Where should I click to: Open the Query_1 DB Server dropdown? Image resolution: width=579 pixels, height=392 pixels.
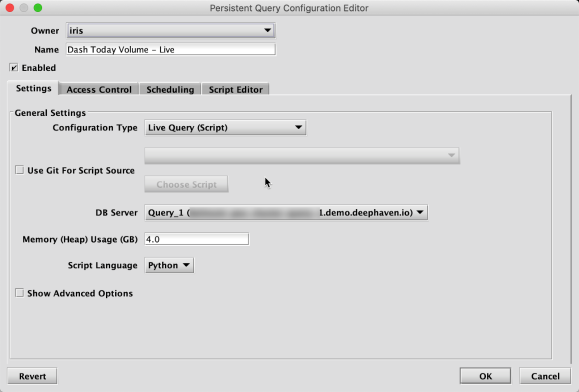pyautogui.click(x=286, y=212)
